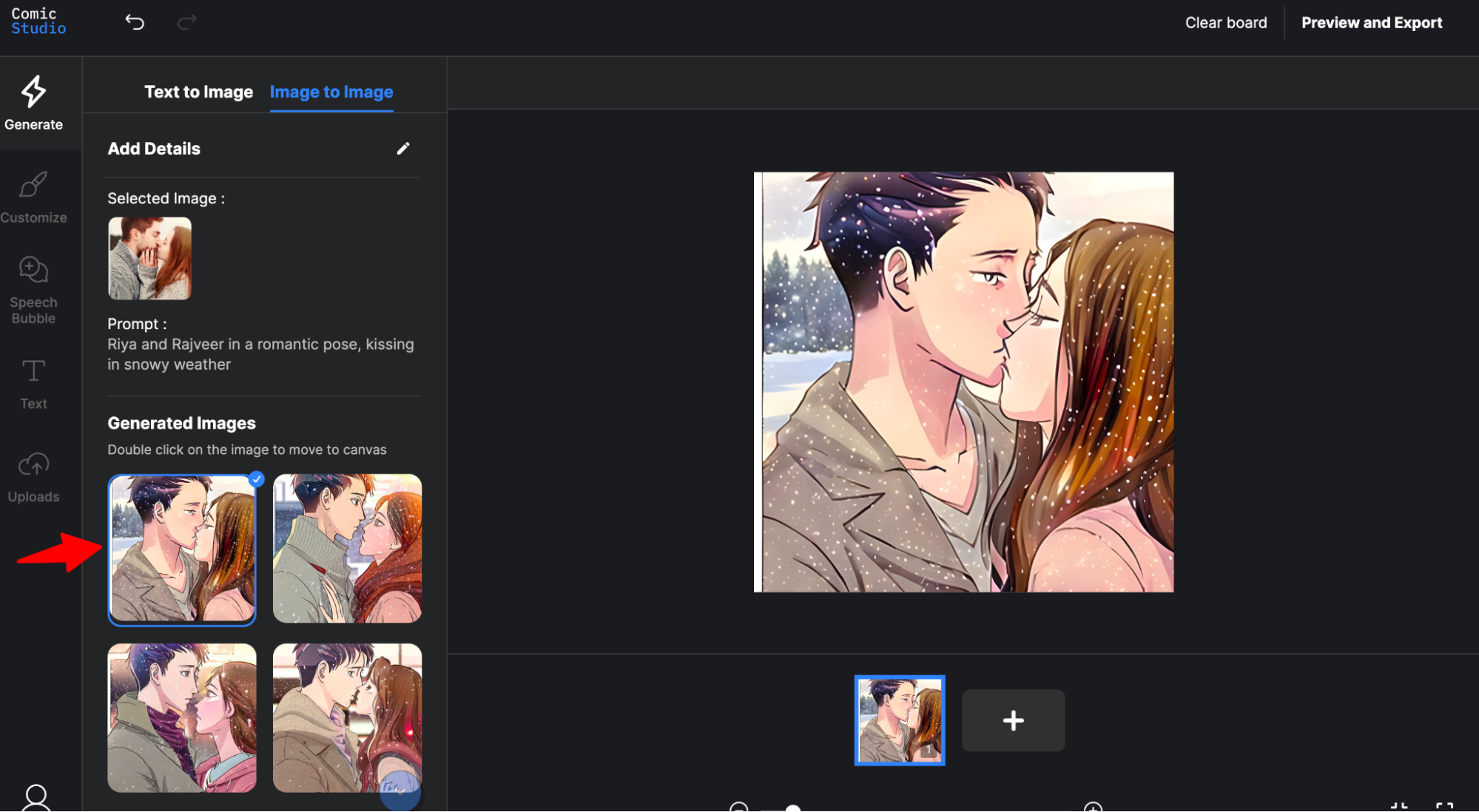Image resolution: width=1479 pixels, height=812 pixels.
Task: Click the selected source photo thumbnail
Action: pos(149,258)
